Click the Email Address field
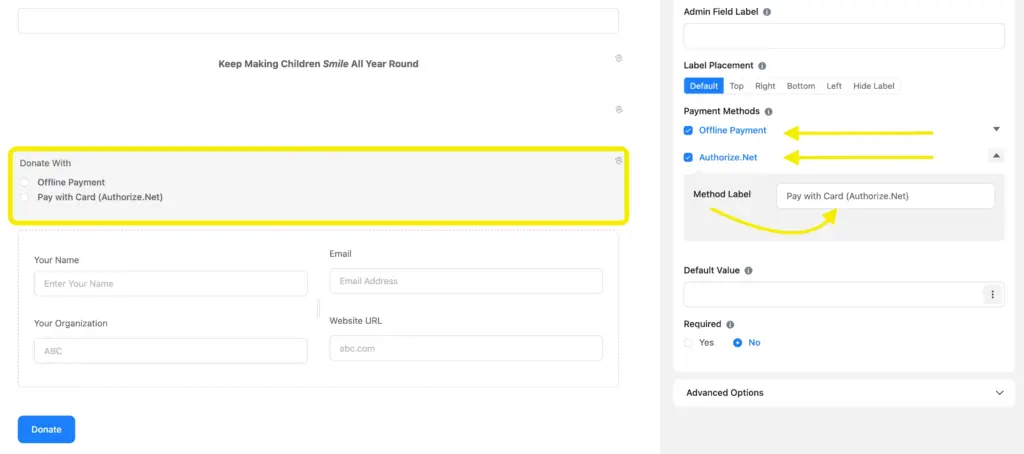Viewport: 1024px width, 454px height. coord(466,282)
